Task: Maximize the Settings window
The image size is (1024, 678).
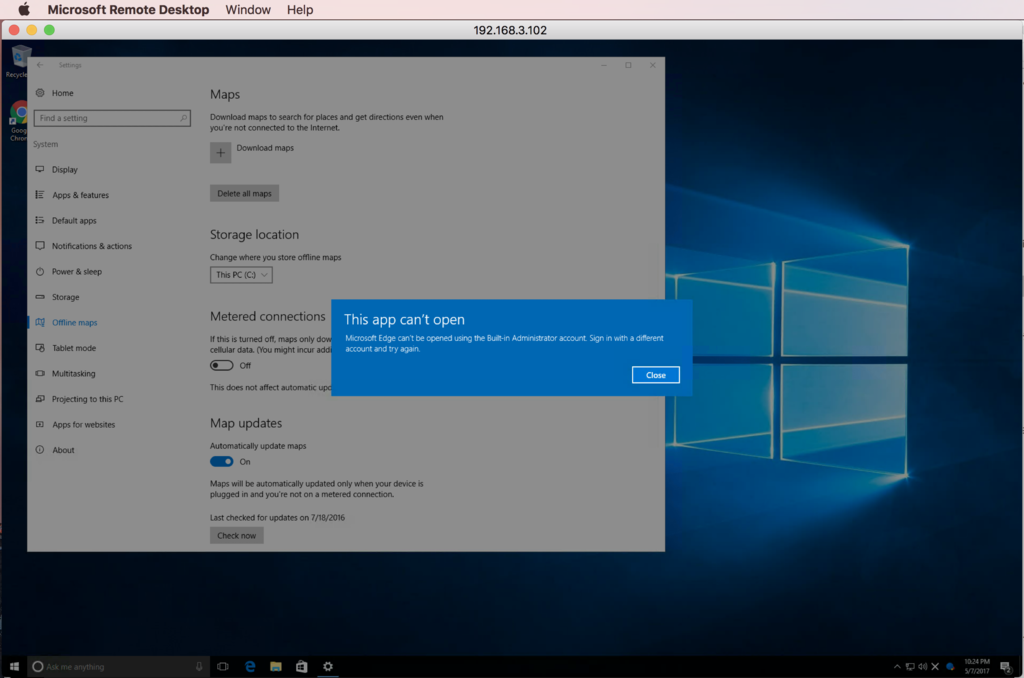Action: (628, 65)
